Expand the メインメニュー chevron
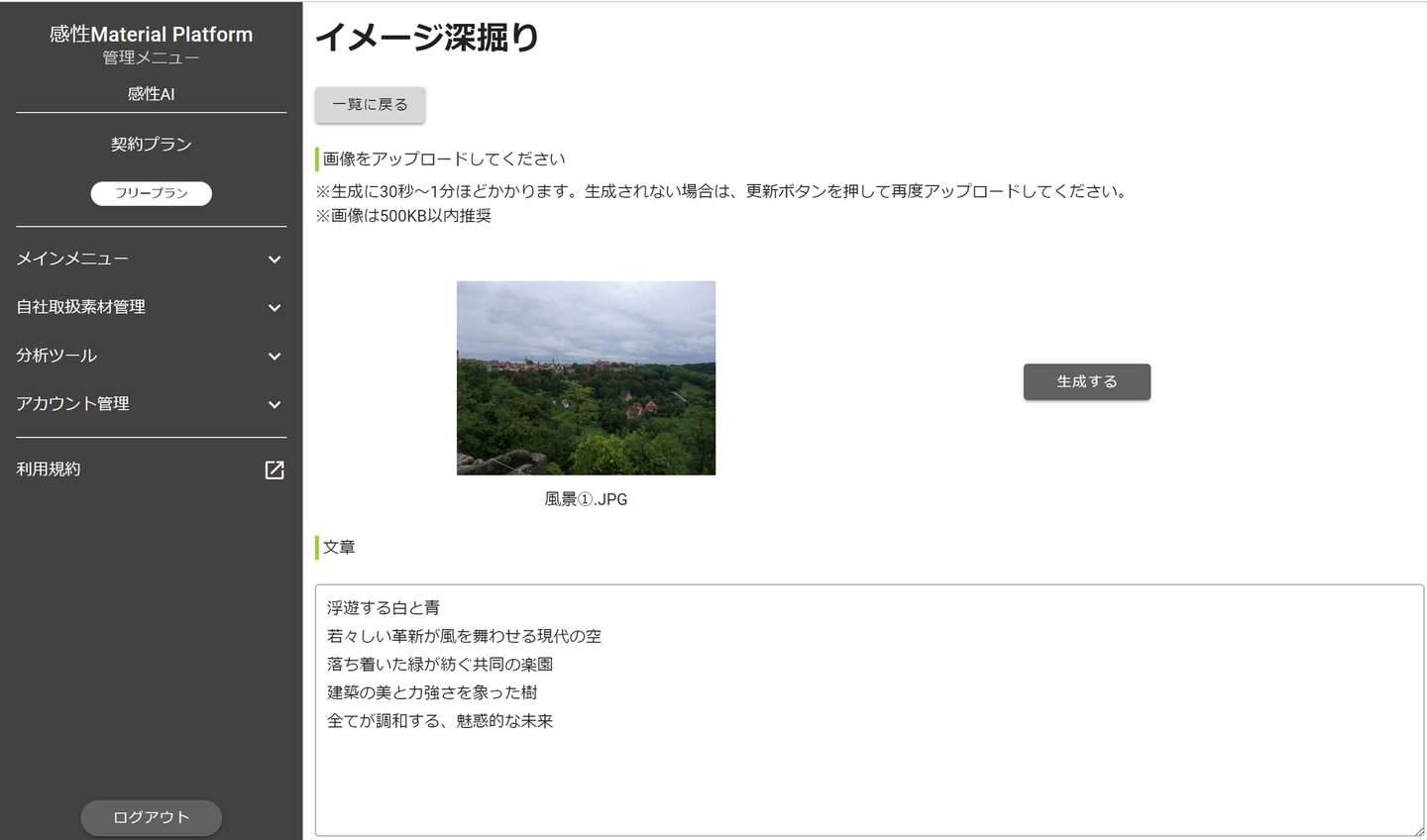Image resolution: width=1427 pixels, height=840 pixels. click(274, 260)
